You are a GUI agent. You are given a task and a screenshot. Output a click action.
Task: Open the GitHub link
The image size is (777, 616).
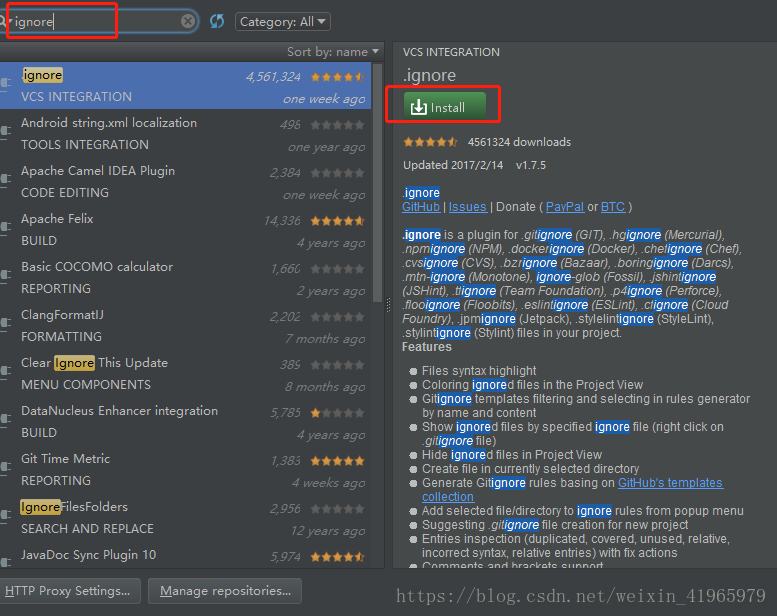[421, 207]
